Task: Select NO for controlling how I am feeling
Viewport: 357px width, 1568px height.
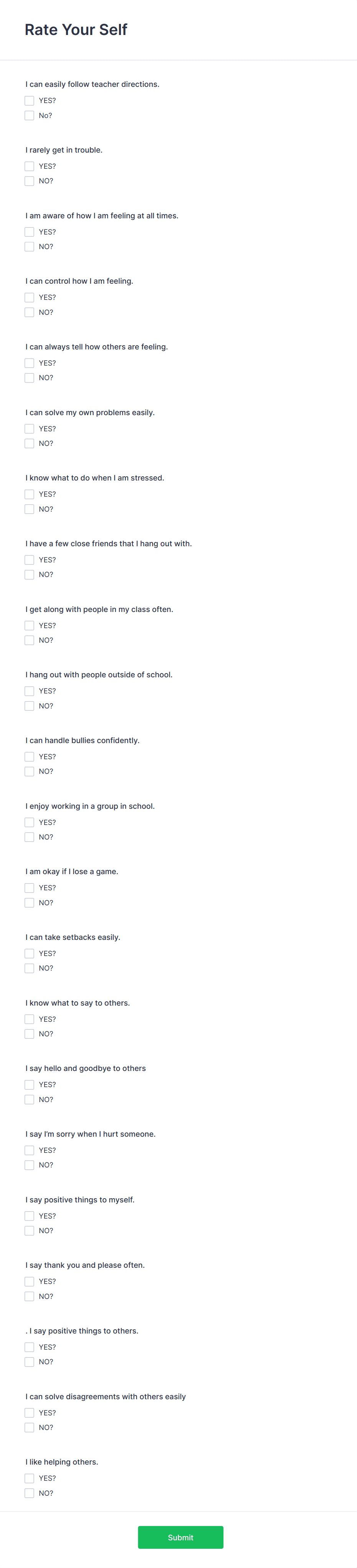Action: click(29, 312)
